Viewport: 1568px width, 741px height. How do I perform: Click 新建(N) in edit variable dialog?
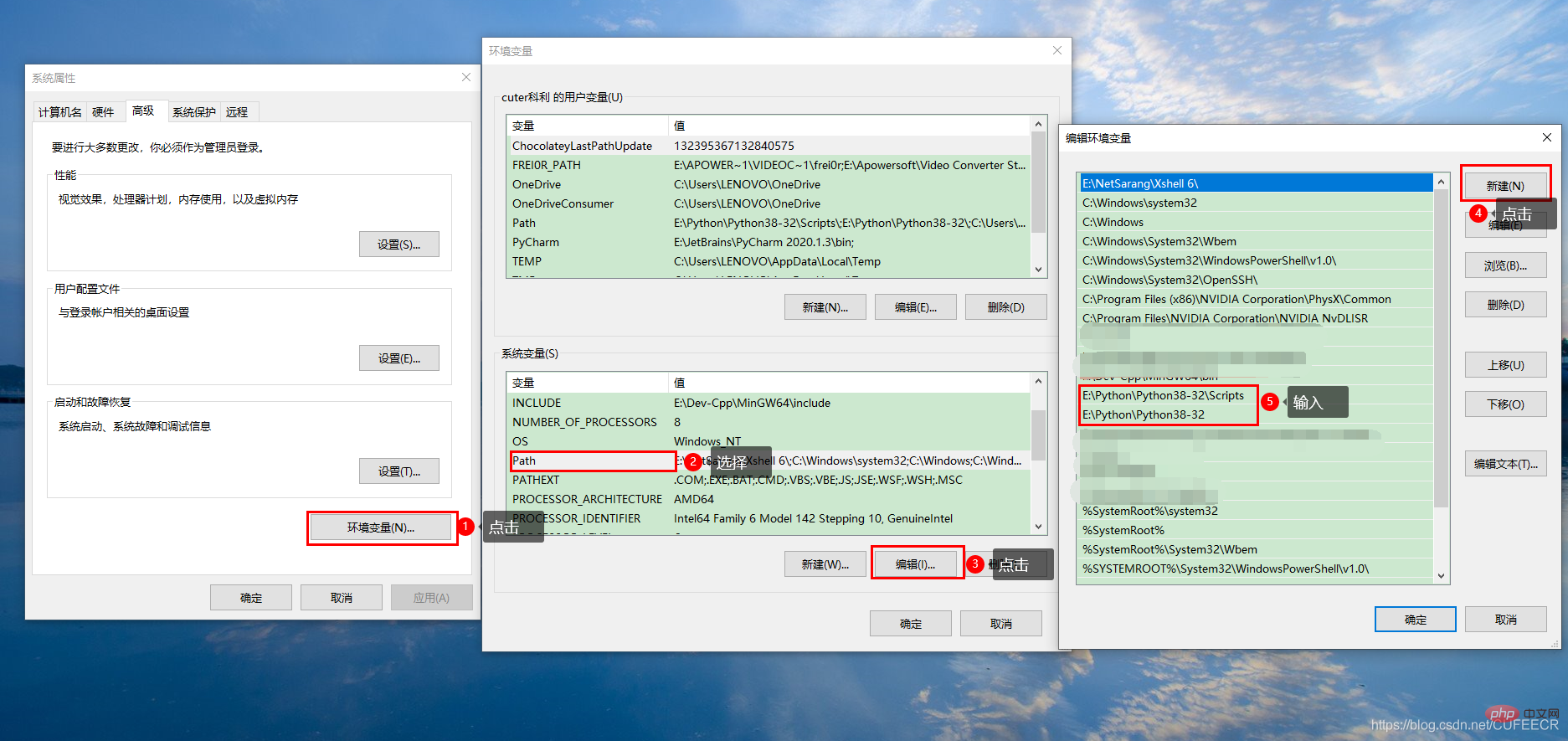[x=1504, y=186]
